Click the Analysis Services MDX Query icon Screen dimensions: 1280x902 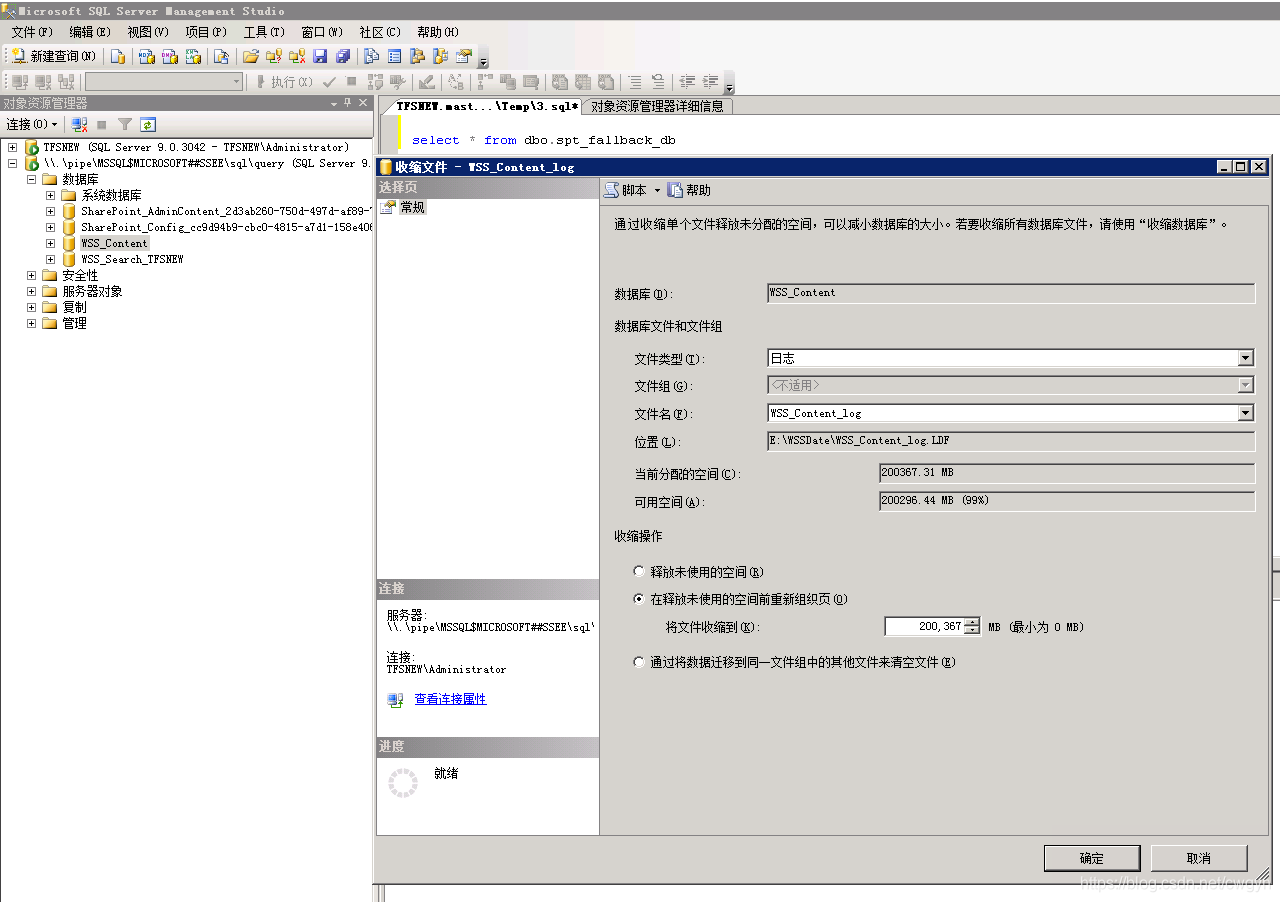[x=146, y=57]
